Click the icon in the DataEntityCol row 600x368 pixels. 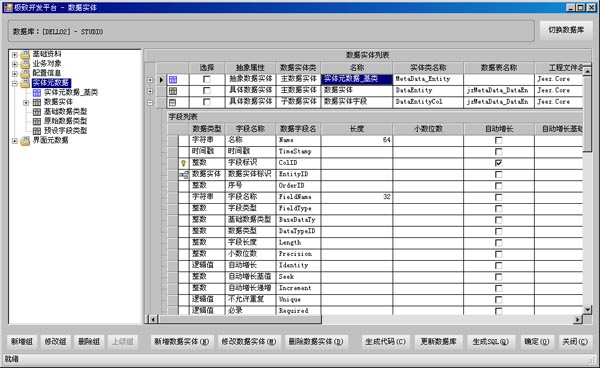click(173, 103)
